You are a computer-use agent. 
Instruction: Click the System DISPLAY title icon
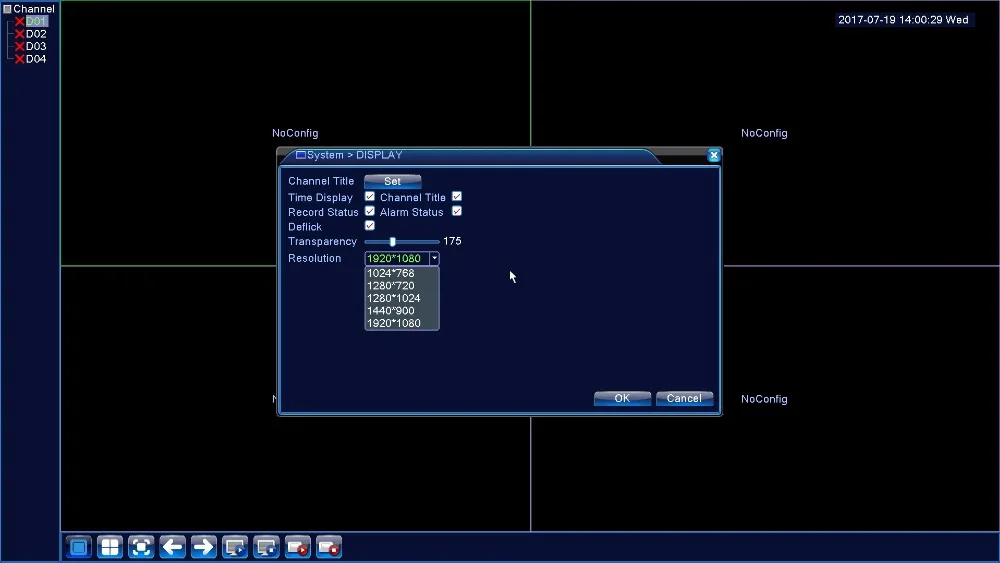click(x=301, y=155)
